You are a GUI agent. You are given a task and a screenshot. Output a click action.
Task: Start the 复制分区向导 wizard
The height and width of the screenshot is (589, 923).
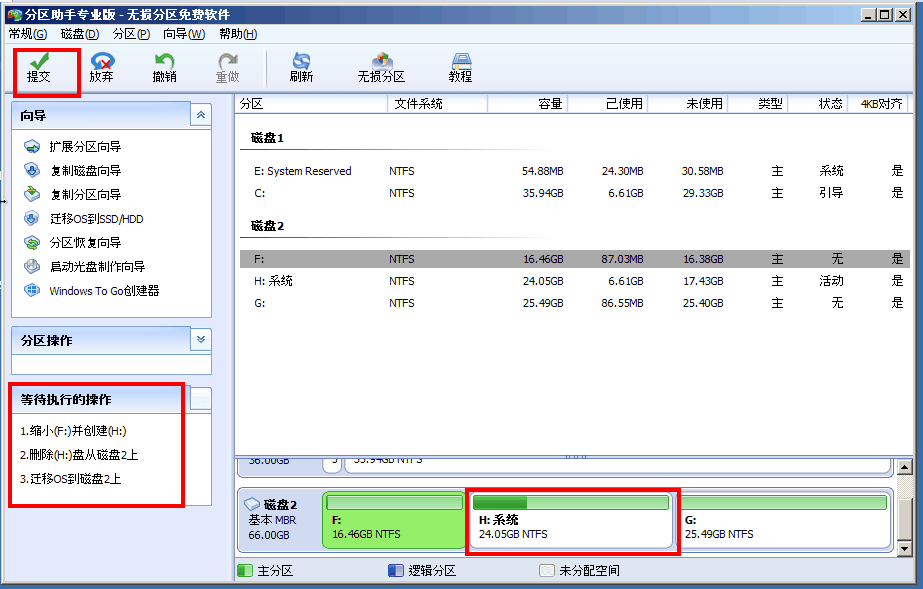point(86,194)
